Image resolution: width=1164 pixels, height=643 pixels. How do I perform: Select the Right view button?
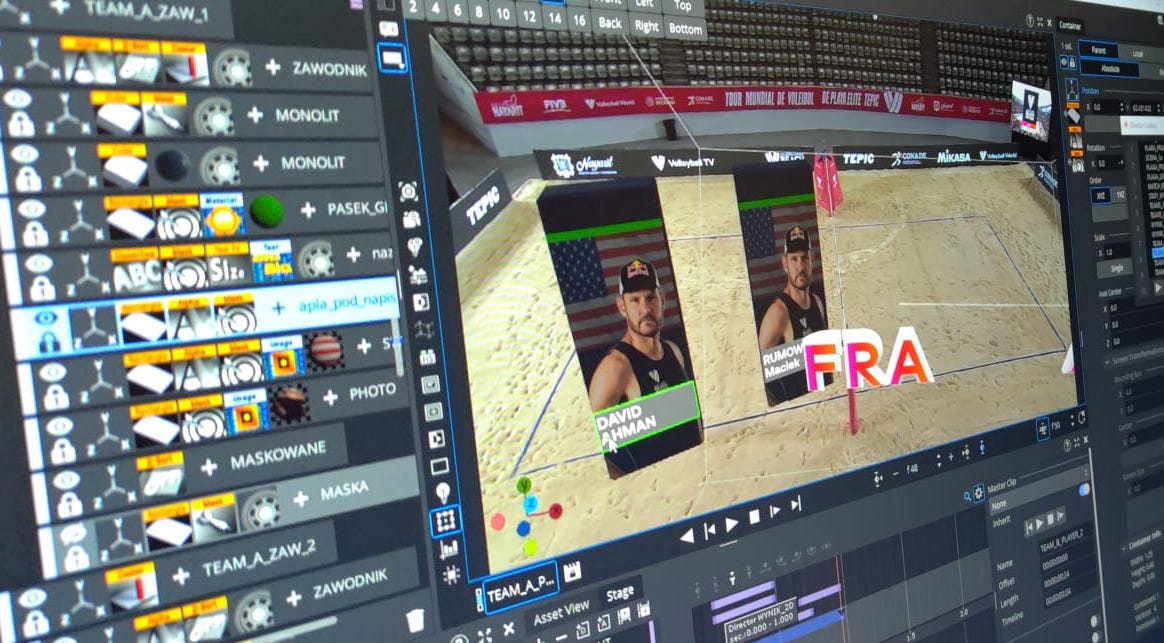coord(646,26)
